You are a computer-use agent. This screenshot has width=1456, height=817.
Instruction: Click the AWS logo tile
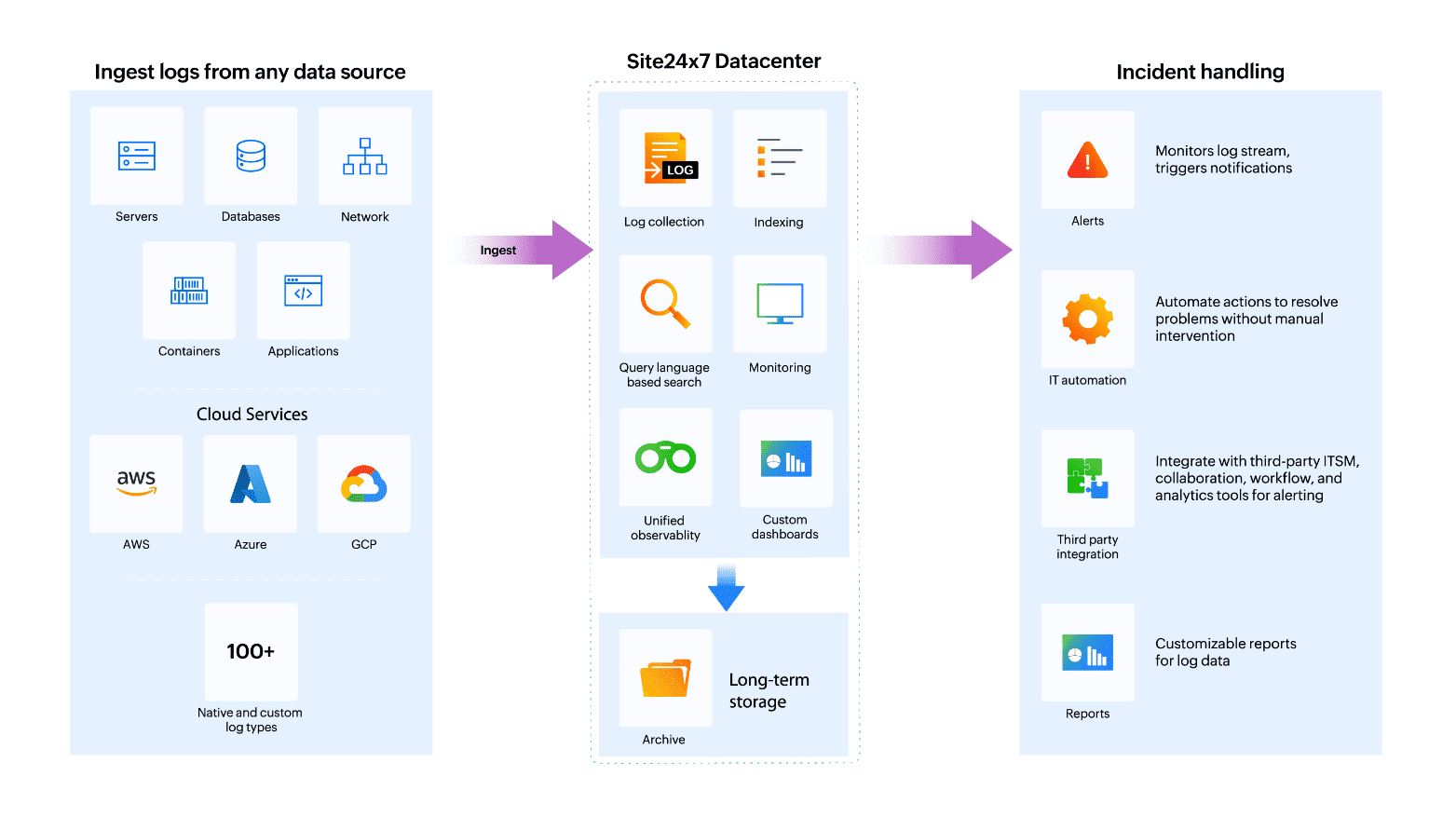(x=137, y=483)
